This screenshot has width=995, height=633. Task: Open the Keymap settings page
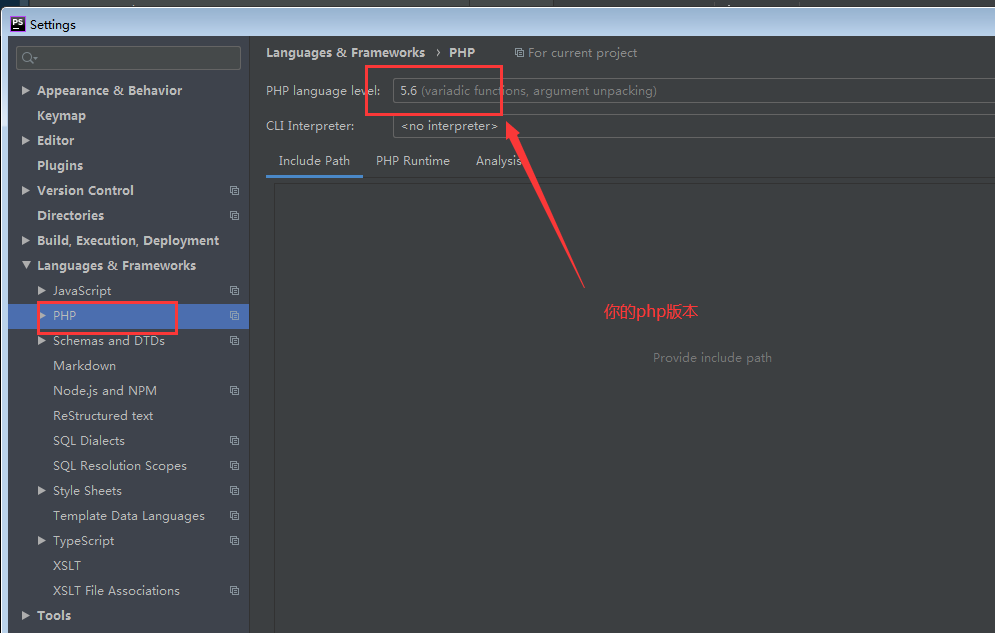point(61,116)
